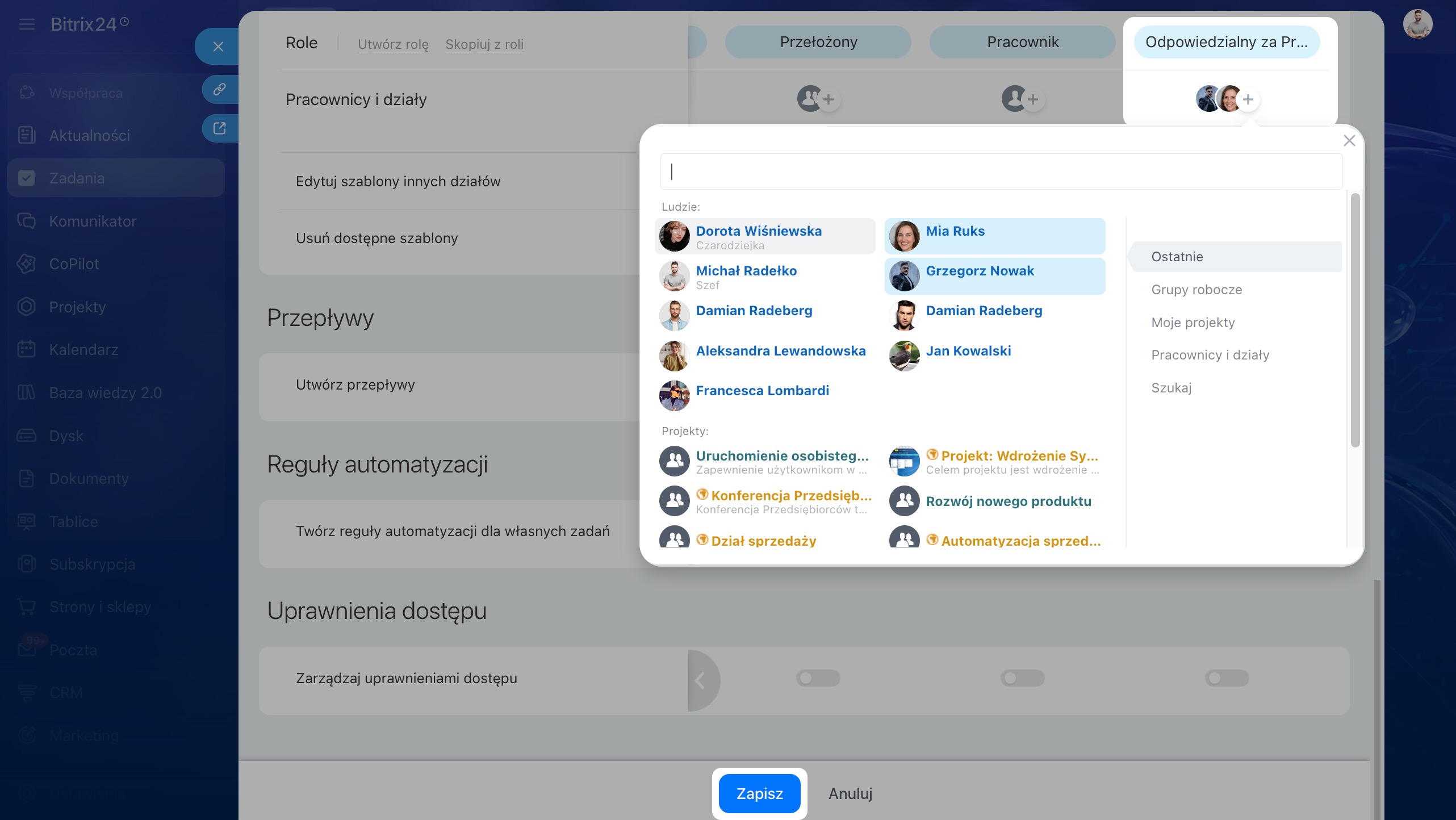
Task: Click the Marketing icon in sidebar
Action: 27,735
